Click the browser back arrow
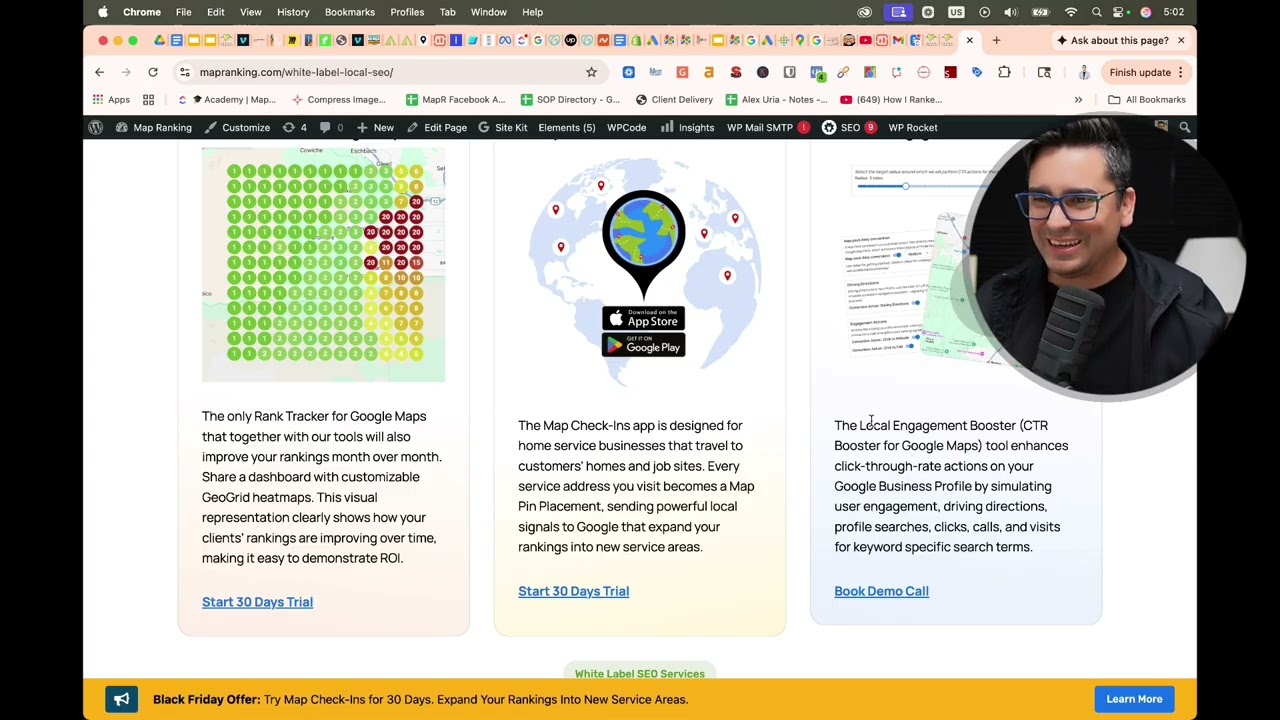Image resolution: width=1280 pixels, height=720 pixels. click(99, 72)
